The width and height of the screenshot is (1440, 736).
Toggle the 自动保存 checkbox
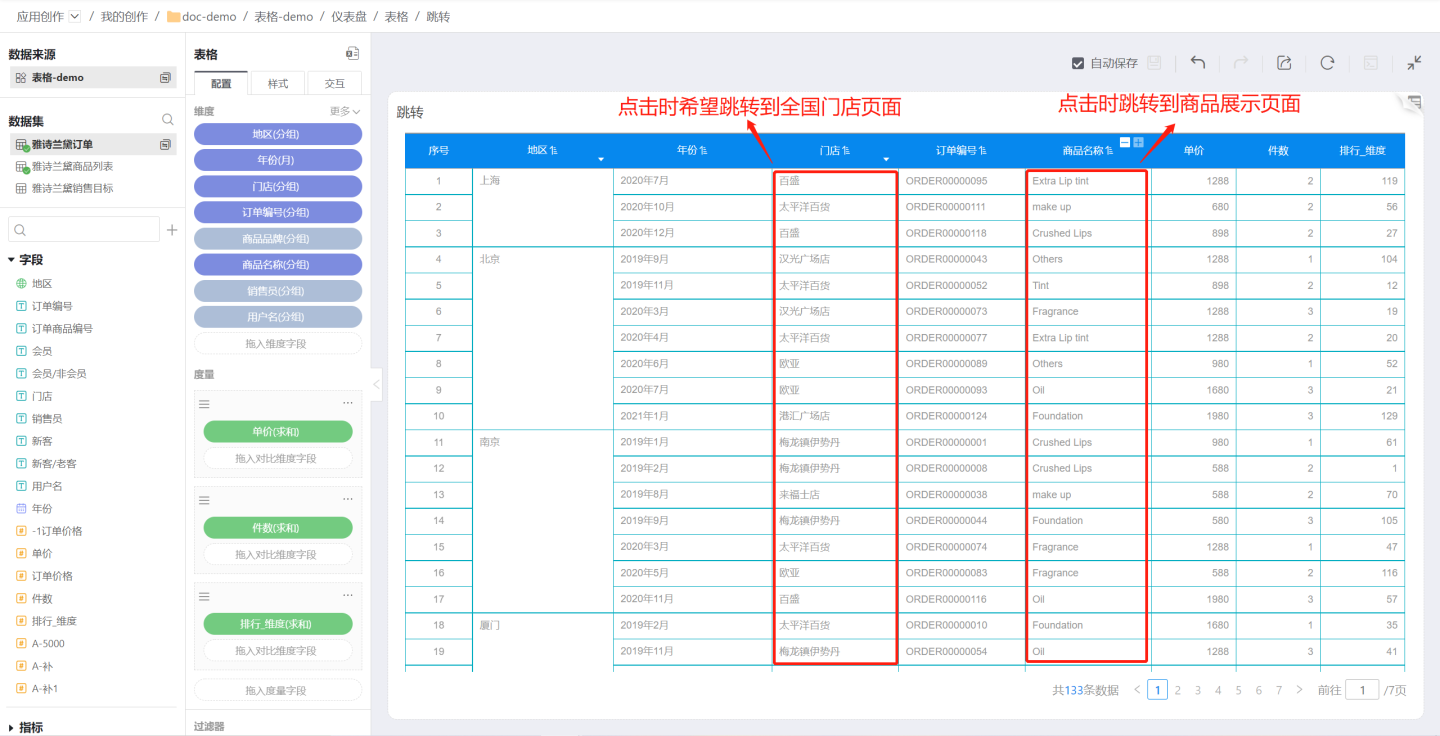click(1077, 63)
